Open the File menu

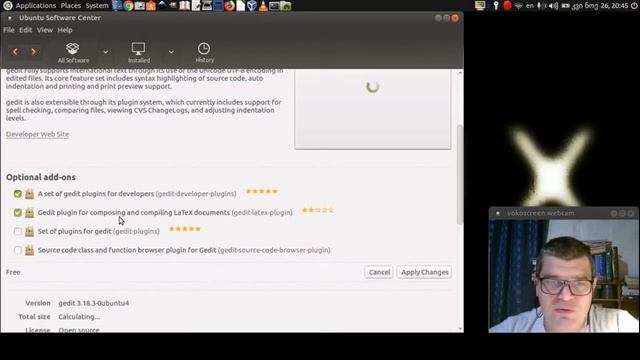tap(9, 30)
